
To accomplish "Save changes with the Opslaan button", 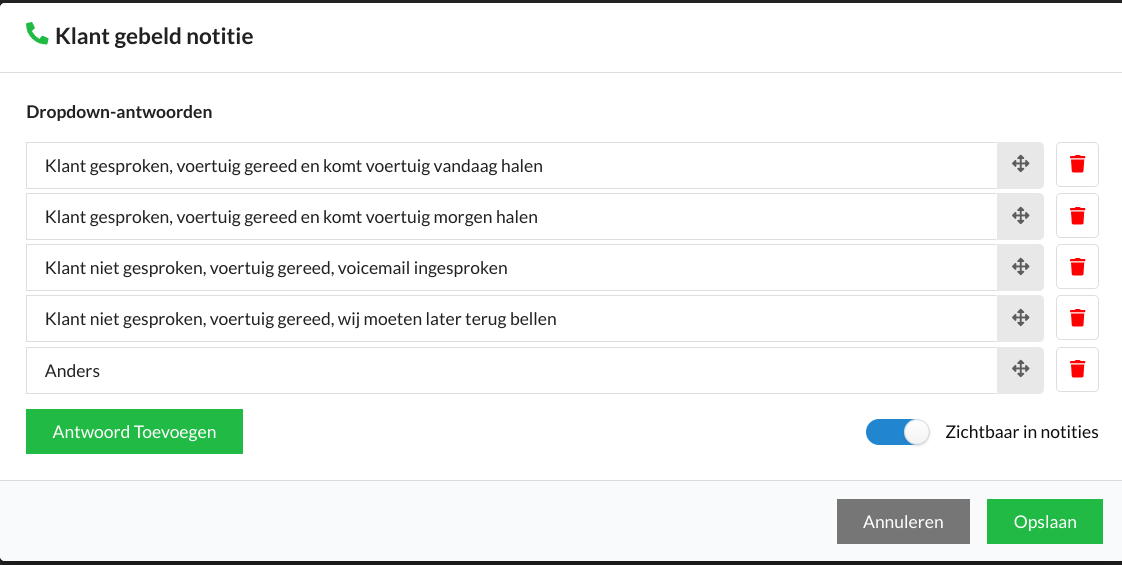I will (x=1045, y=521).
